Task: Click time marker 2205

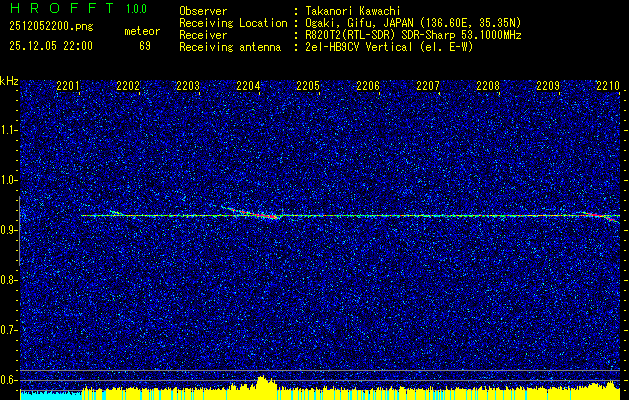Action: point(308,86)
